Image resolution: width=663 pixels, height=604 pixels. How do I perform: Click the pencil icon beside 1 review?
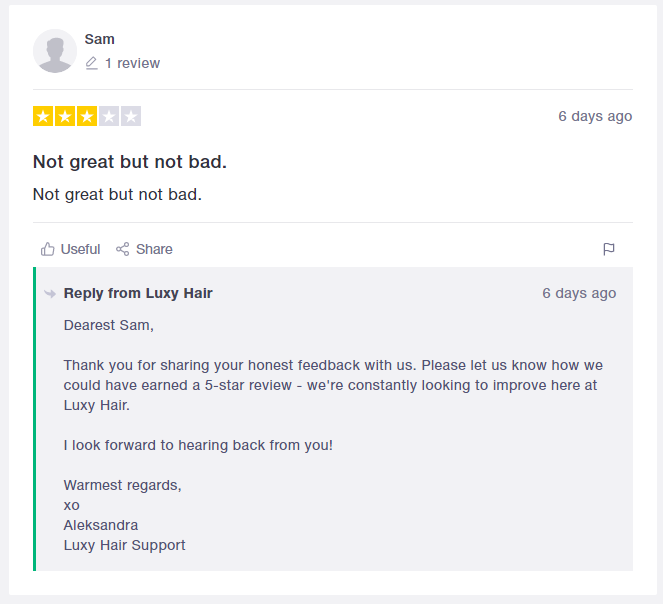coord(91,63)
